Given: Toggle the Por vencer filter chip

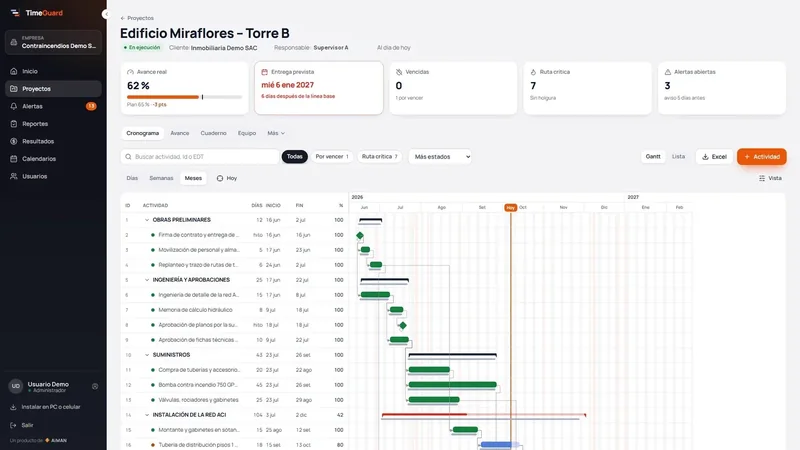Looking at the screenshot, I should coord(332,157).
